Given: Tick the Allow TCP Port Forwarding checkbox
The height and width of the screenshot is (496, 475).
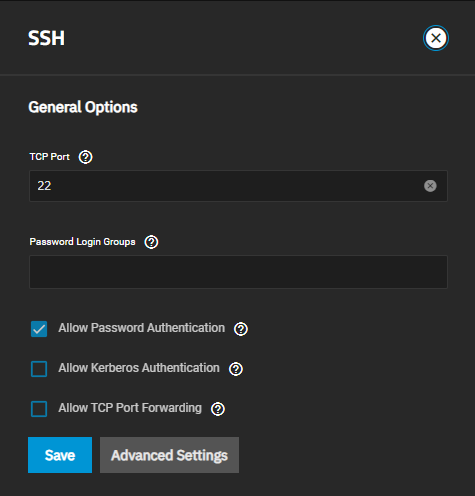Looking at the screenshot, I should (39, 409).
